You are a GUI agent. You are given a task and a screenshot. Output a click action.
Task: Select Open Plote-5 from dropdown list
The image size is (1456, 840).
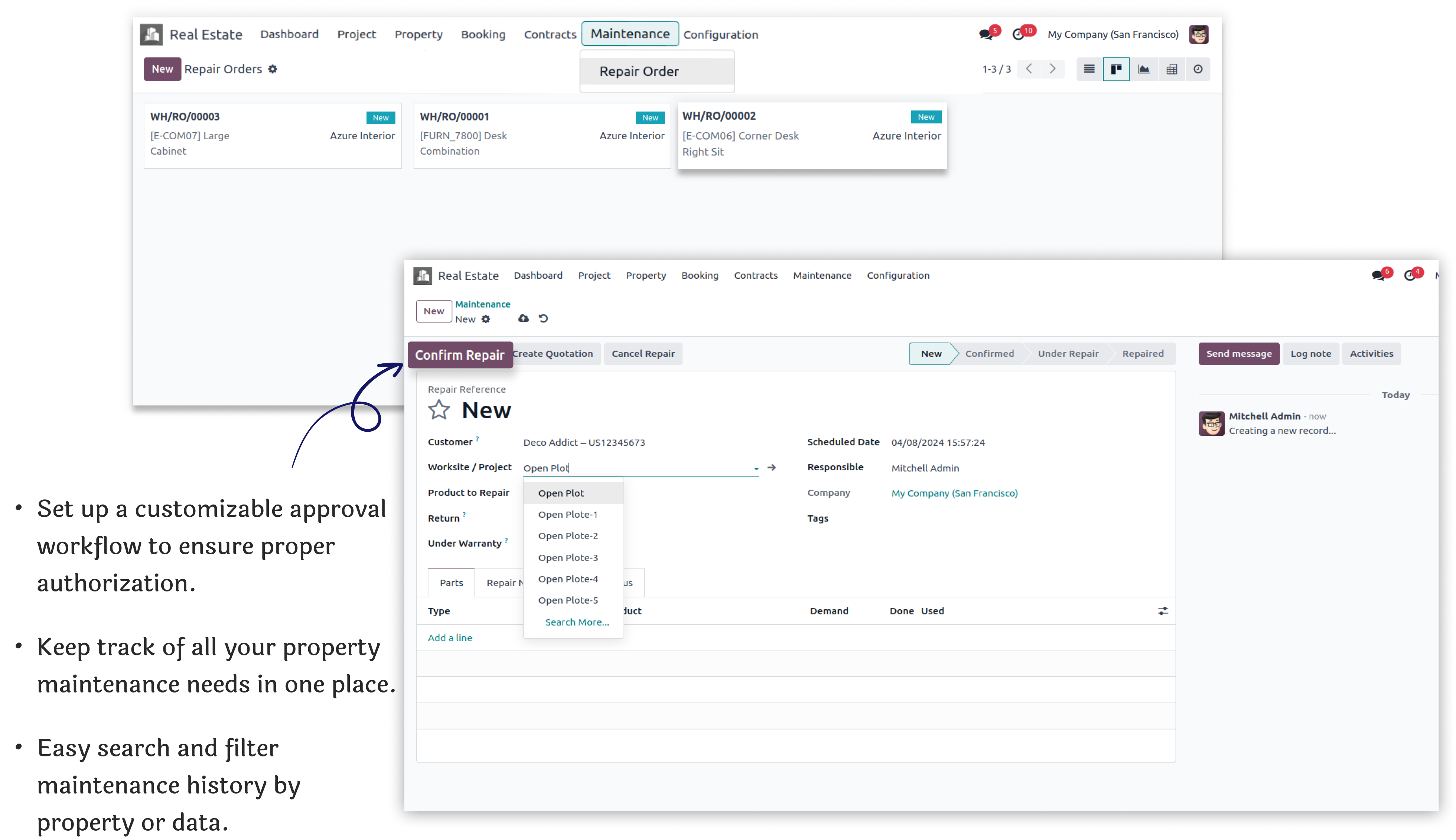(x=573, y=601)
